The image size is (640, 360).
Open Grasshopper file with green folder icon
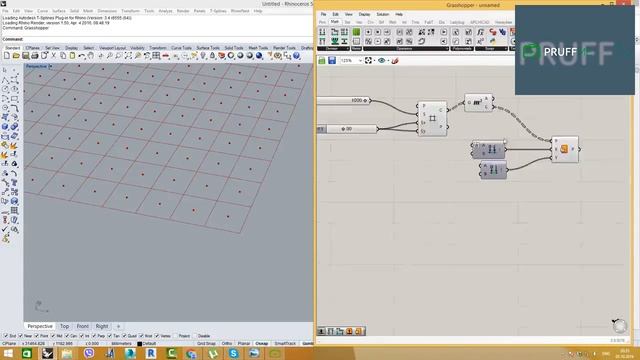[322, 60]
